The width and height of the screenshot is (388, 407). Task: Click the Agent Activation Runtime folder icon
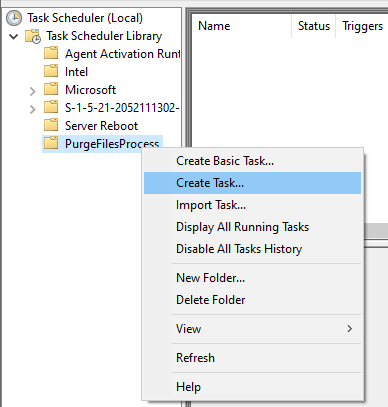(x=51, y=53)
